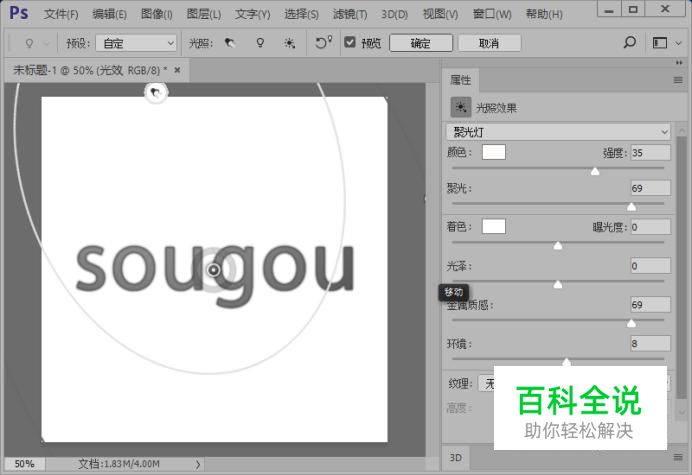Open the Properties panel menu icon
692x475 pixels.
[678, 80]
